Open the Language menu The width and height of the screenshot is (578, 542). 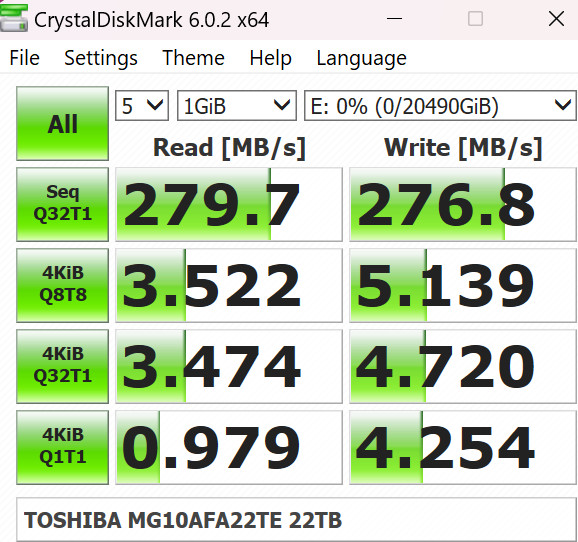click(x=361, y=58)
